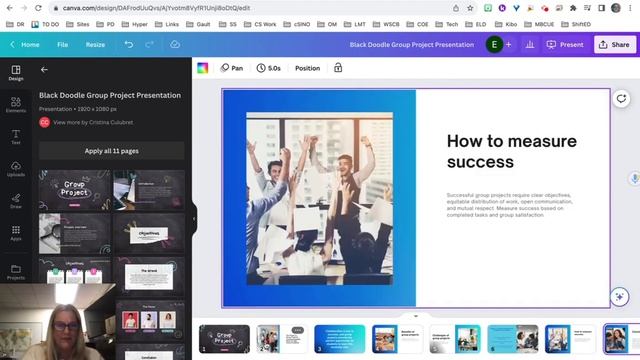Open View more by Cristina Culubret link

[93, 122]
